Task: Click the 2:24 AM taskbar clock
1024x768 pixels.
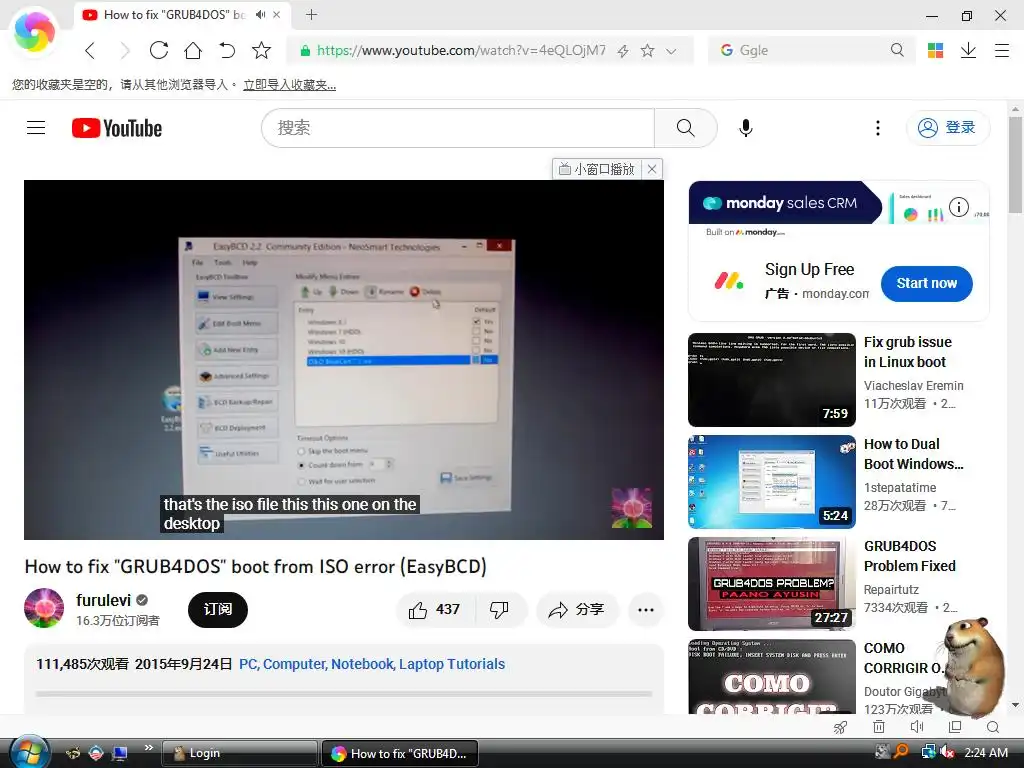Action: [986, 753]
